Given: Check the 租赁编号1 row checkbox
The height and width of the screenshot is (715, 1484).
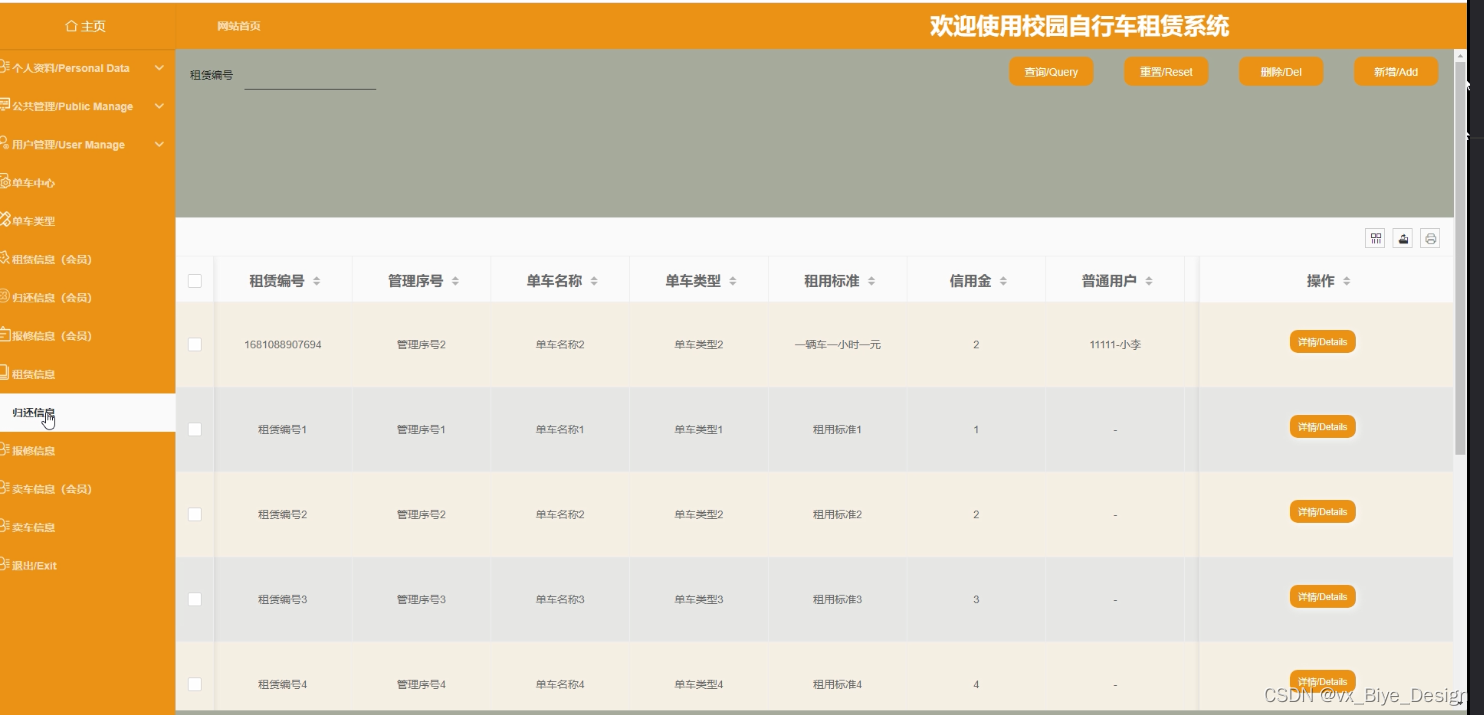Looking at the screenshot, I should point(195,429).
